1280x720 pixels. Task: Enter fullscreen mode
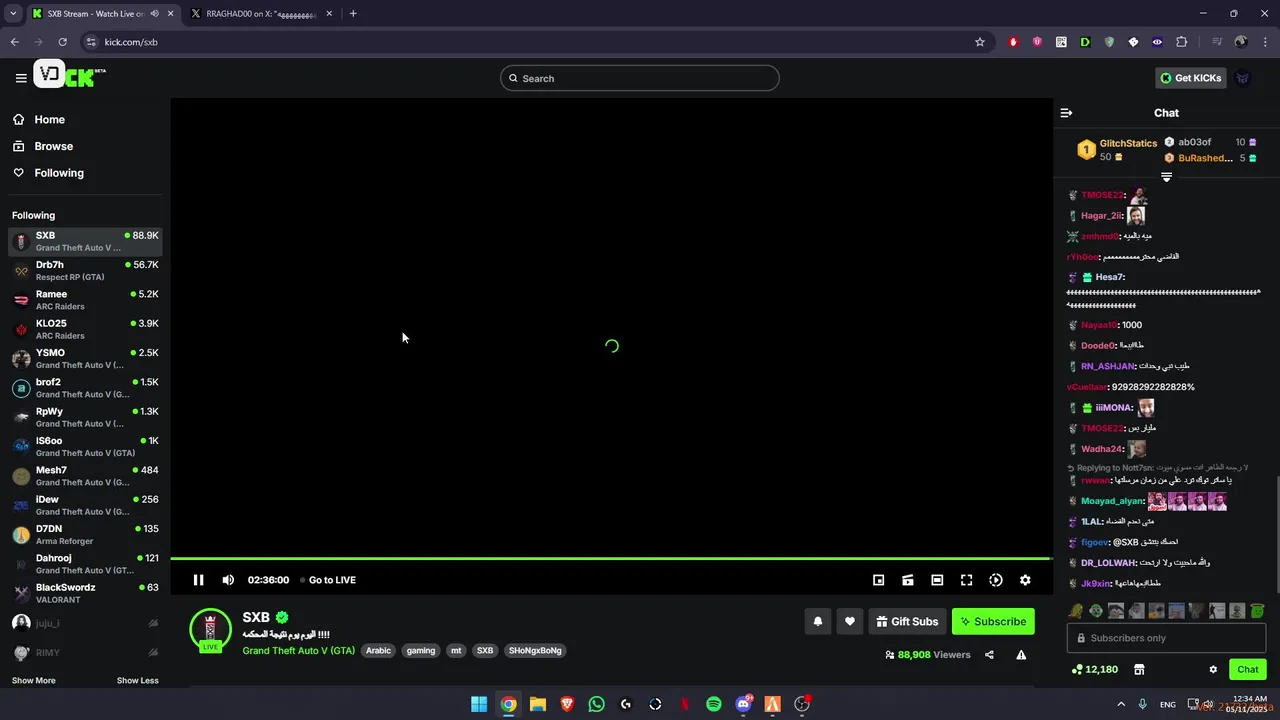click(966, 580)
